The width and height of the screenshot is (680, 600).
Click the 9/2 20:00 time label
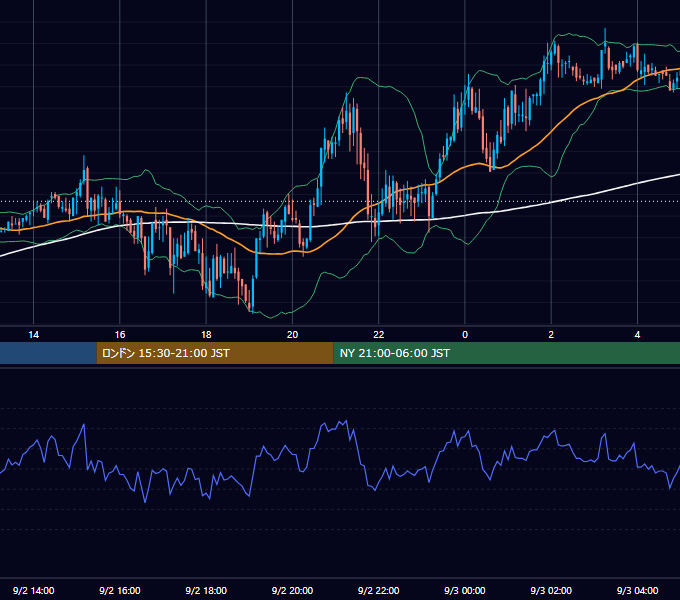coord(292,590)
